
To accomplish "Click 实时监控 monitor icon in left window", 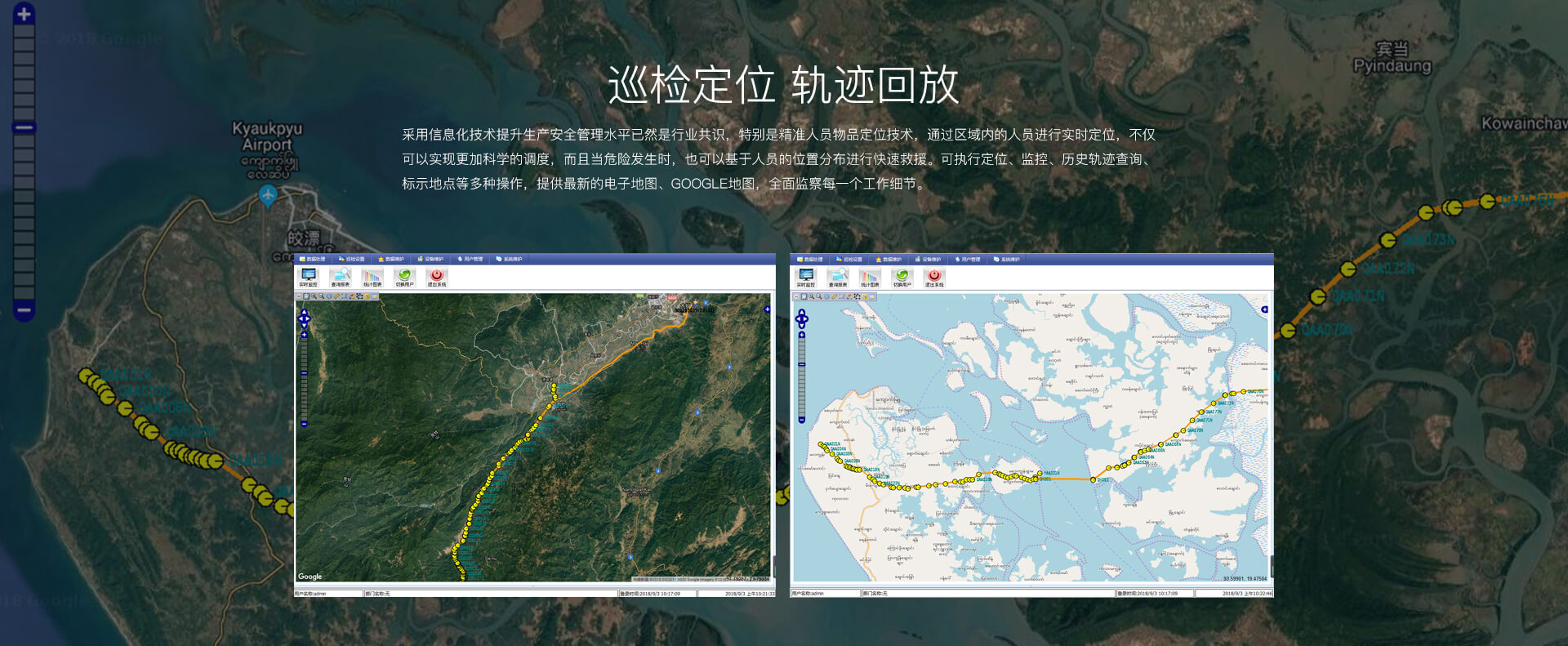I will (x=308, y=276).
